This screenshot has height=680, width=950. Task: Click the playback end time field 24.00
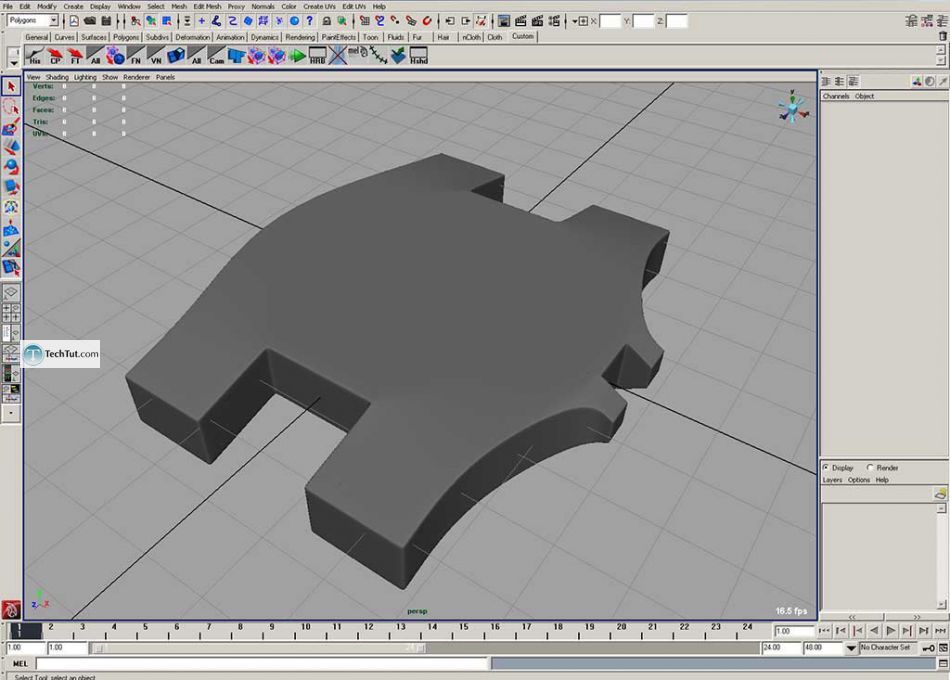point(782,647)
